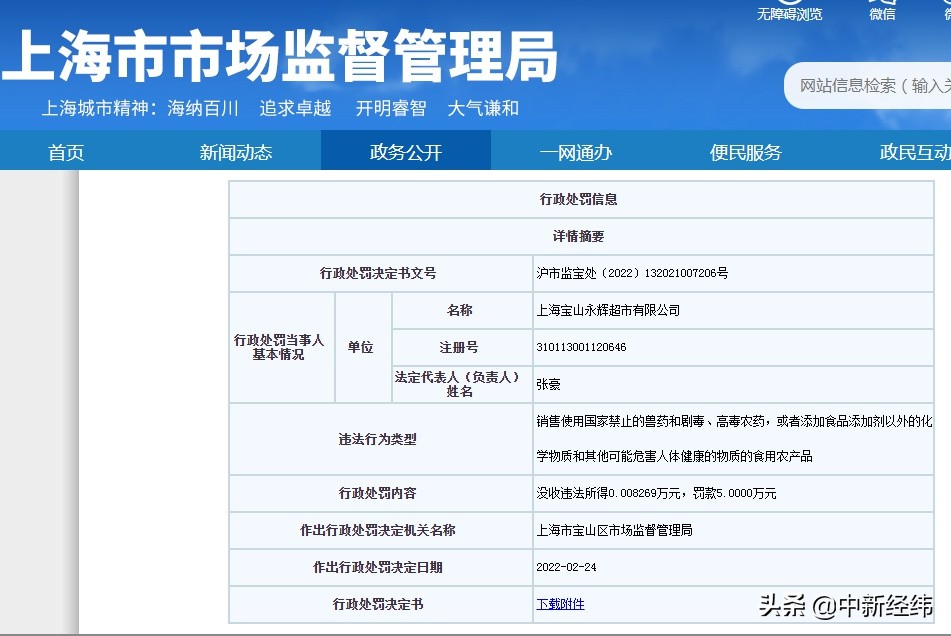
Task: Click the 无障碍浏览 link at top
Action: tap(789, 14)
